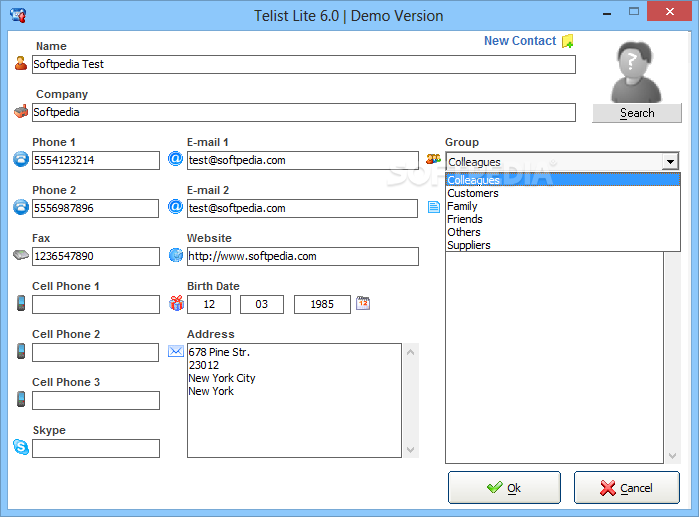Click inside the Address text area

pyautogui.click(x=294, y=400)
